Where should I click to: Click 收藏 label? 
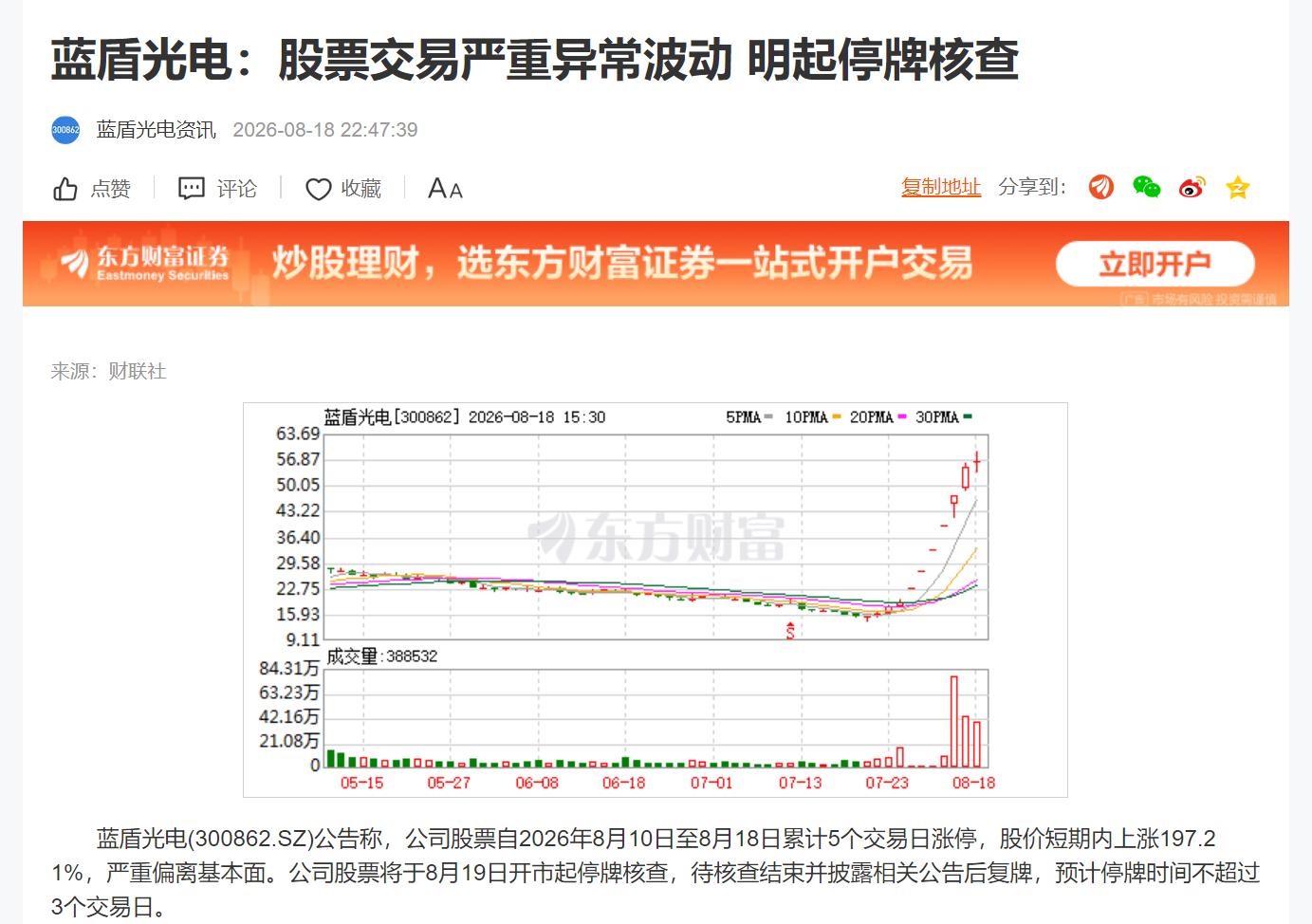361,189
